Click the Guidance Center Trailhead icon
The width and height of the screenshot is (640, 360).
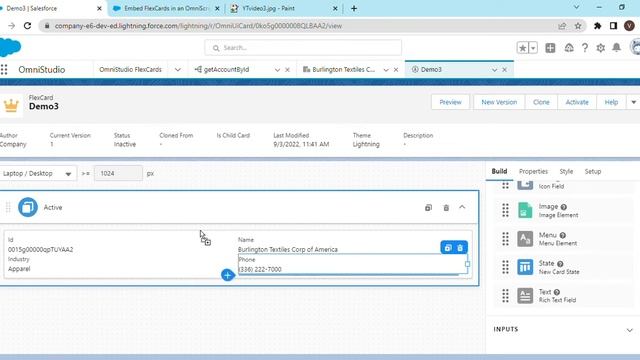click(x=569, y=48)
